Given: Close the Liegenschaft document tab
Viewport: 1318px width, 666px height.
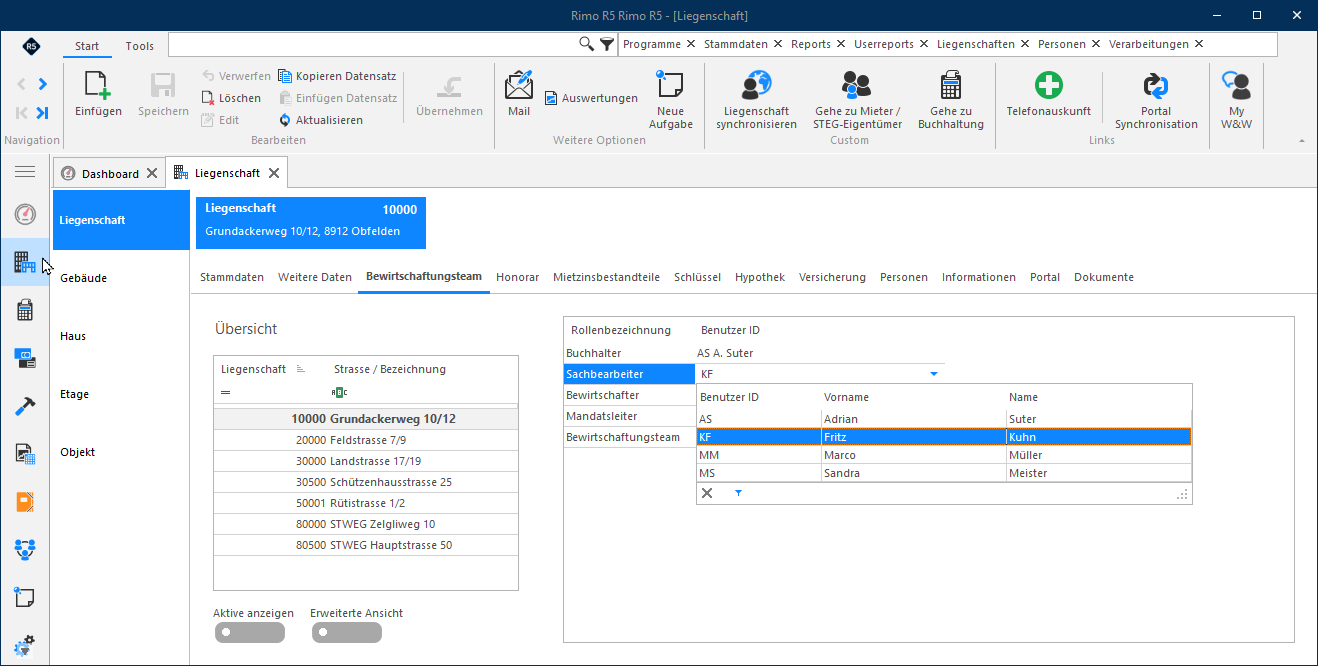Looking at the screenshot, I should [x=273, y=173].
